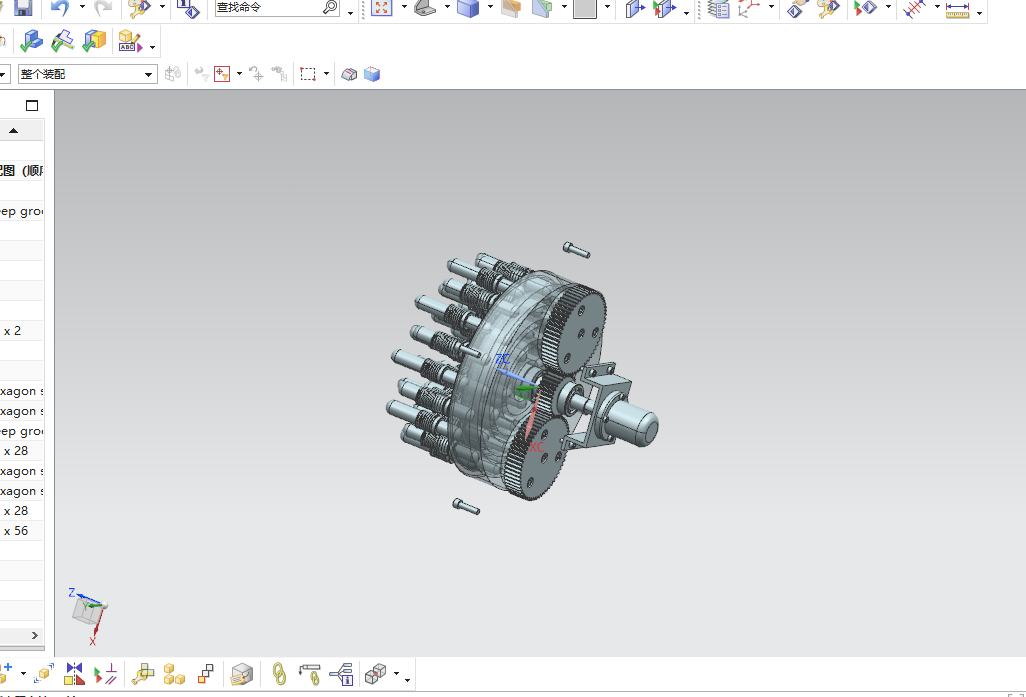Click the Save floppy disk icon
Image resolution: width=1026 pixels, height=697 pixels.
[24, 8]
